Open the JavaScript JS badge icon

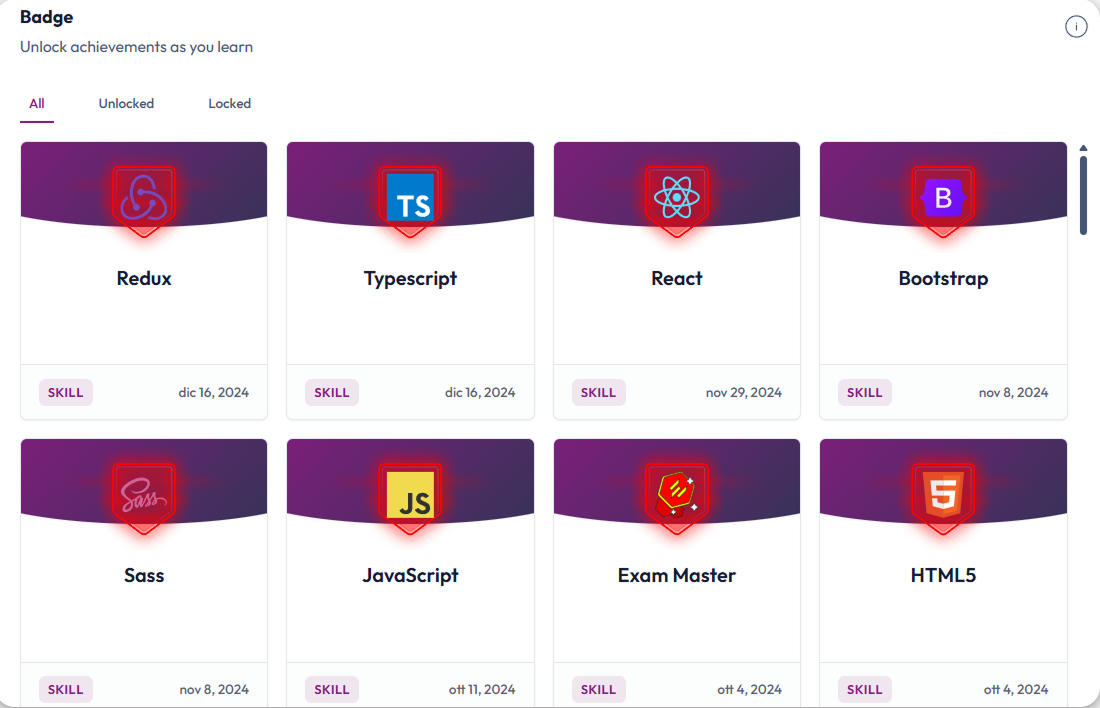pos(410,497)
